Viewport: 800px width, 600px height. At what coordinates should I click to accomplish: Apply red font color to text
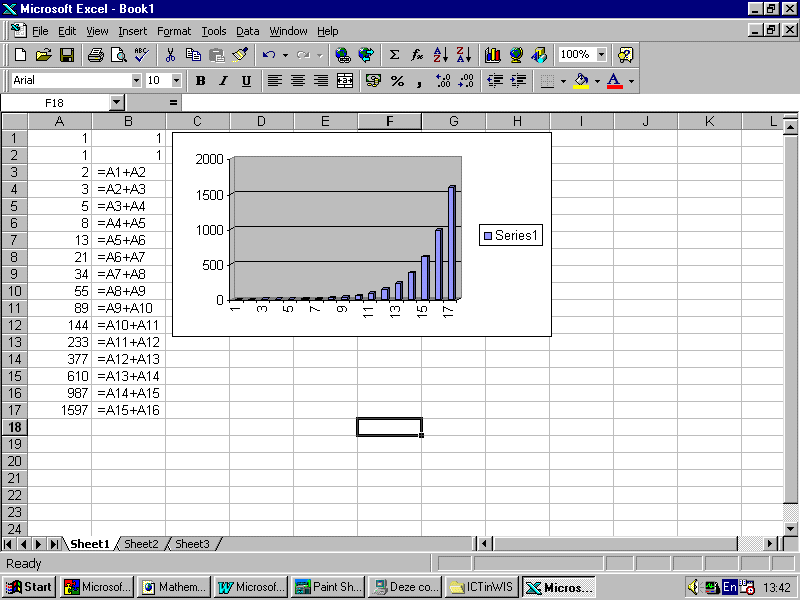[615, 81]
